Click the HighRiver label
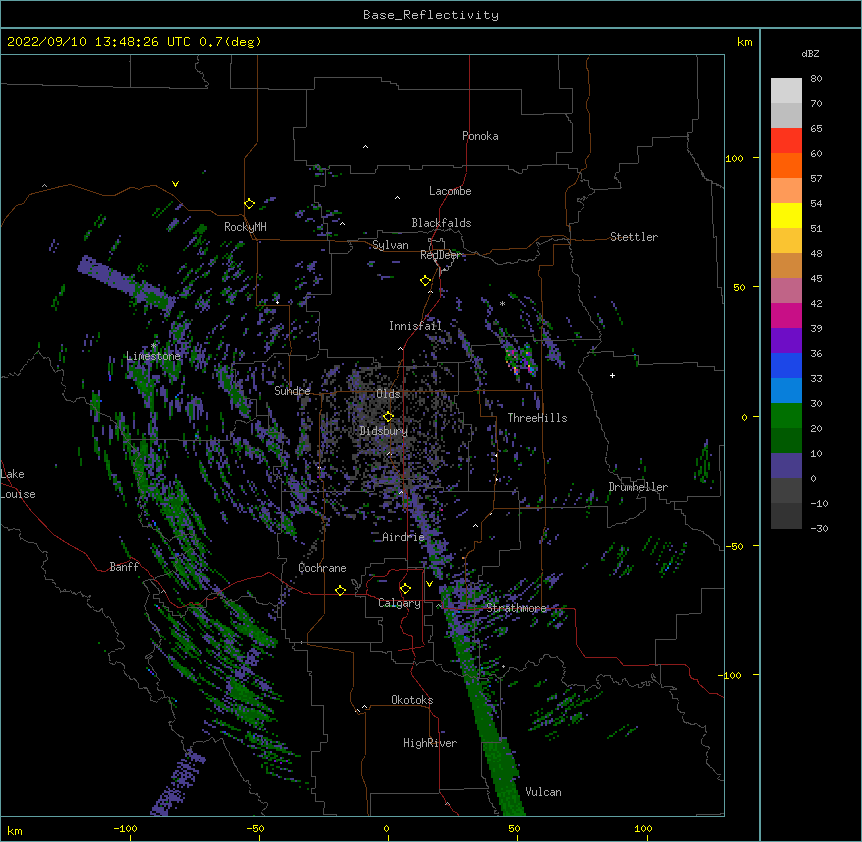 430,743
